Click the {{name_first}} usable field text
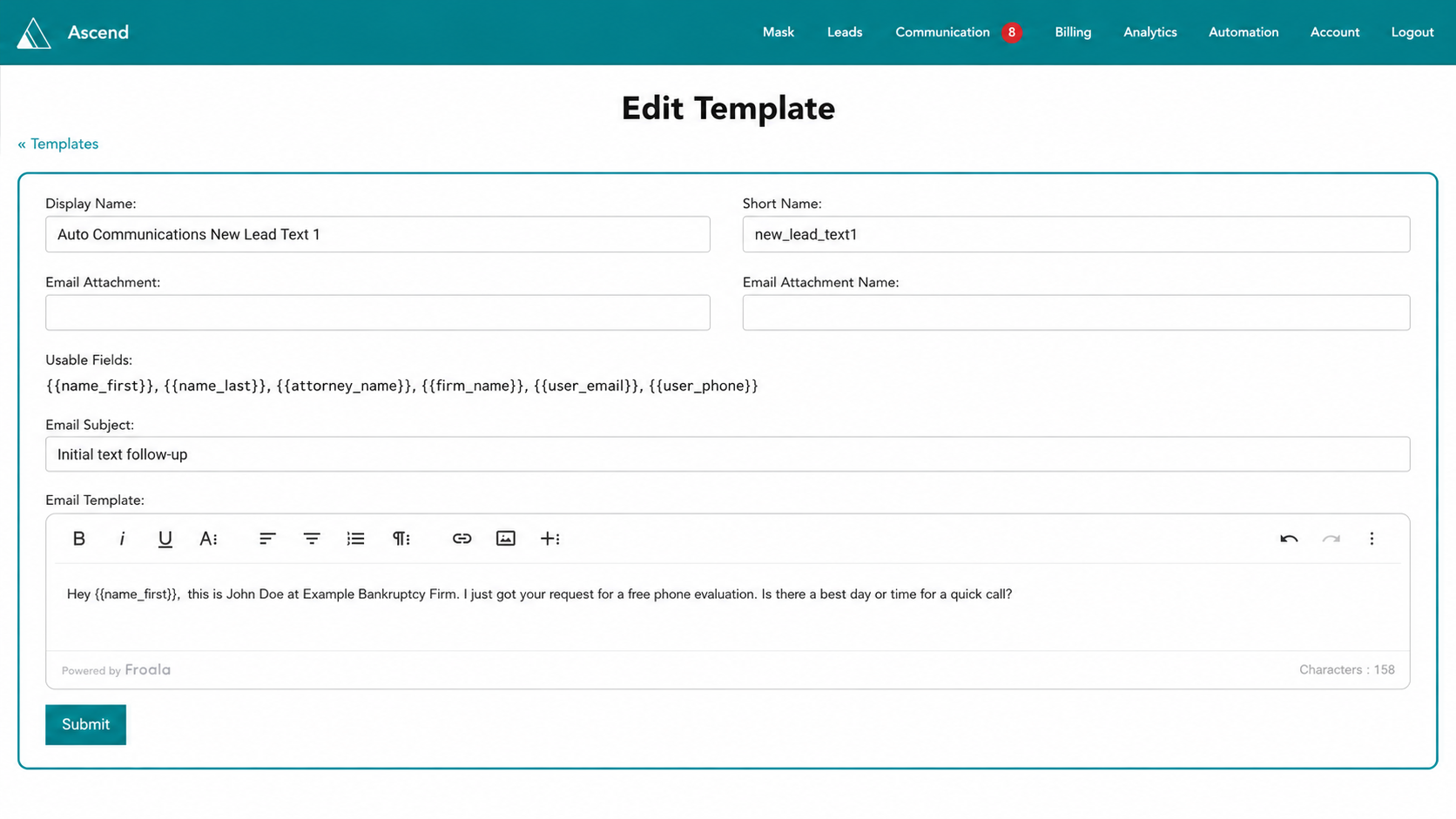The height and width of the screenshot is (819, 1456). (x=101, y=386)
